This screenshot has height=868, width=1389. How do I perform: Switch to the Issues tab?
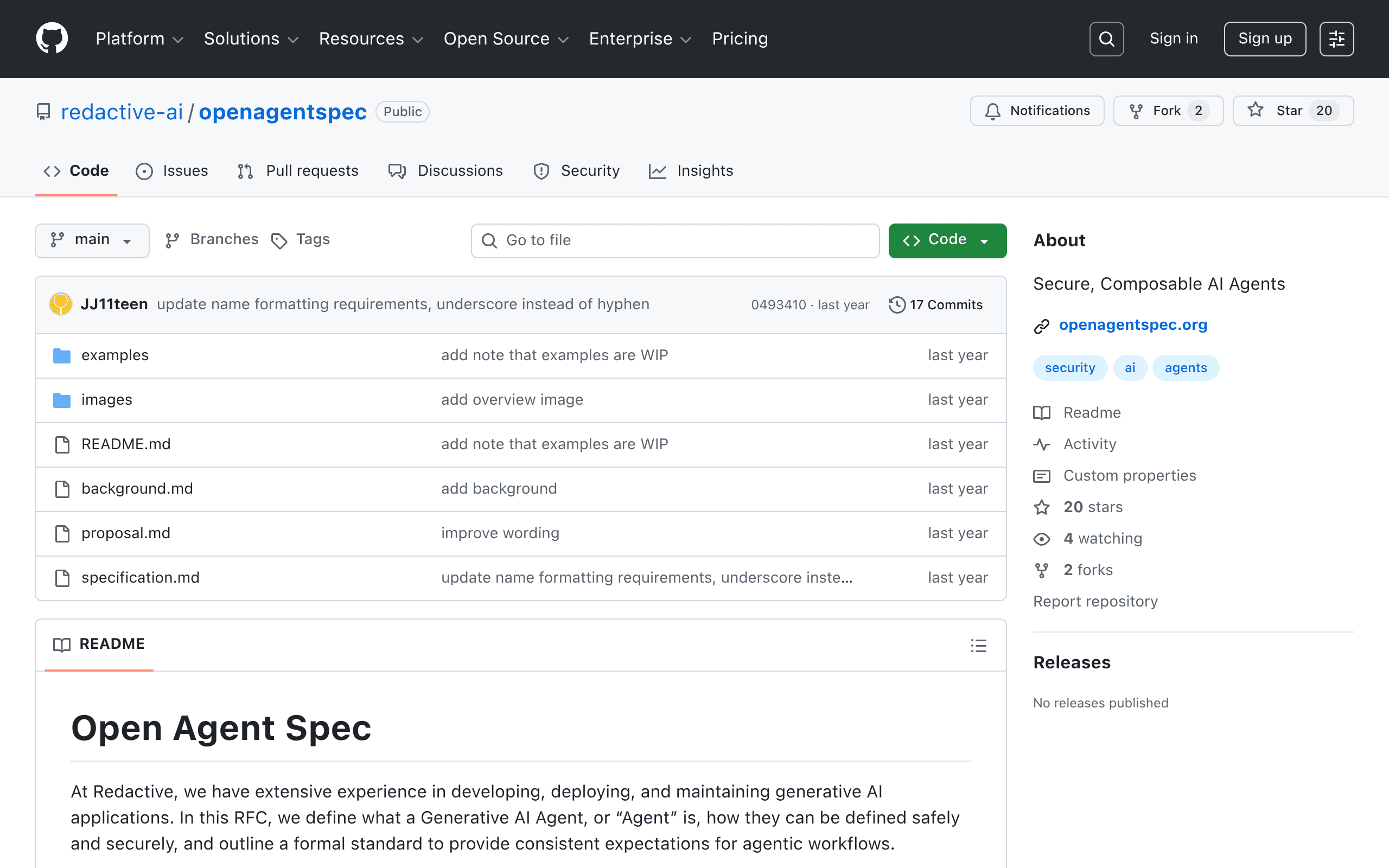click(x=172, y=171)
